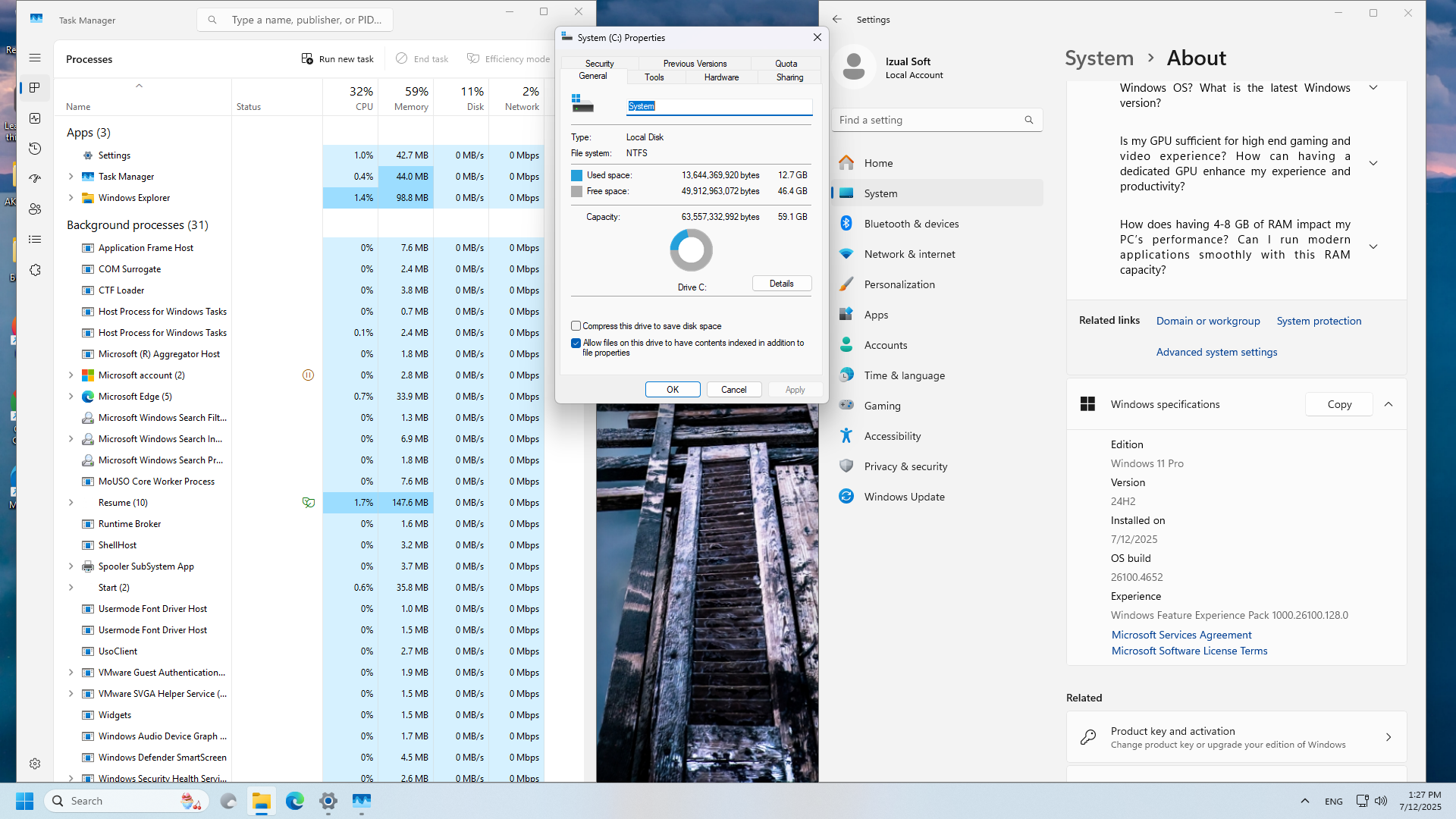Screen dimensions: 1456x819
Task: Click Privacy & security shield icon
Action: click(x=846, y=466)
